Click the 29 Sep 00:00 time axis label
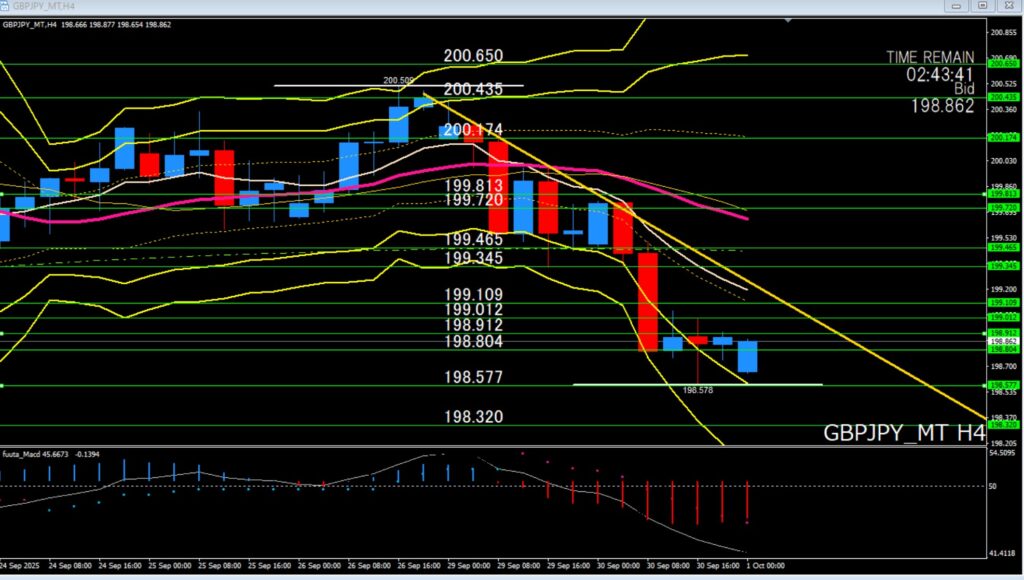 coord(470,565)
